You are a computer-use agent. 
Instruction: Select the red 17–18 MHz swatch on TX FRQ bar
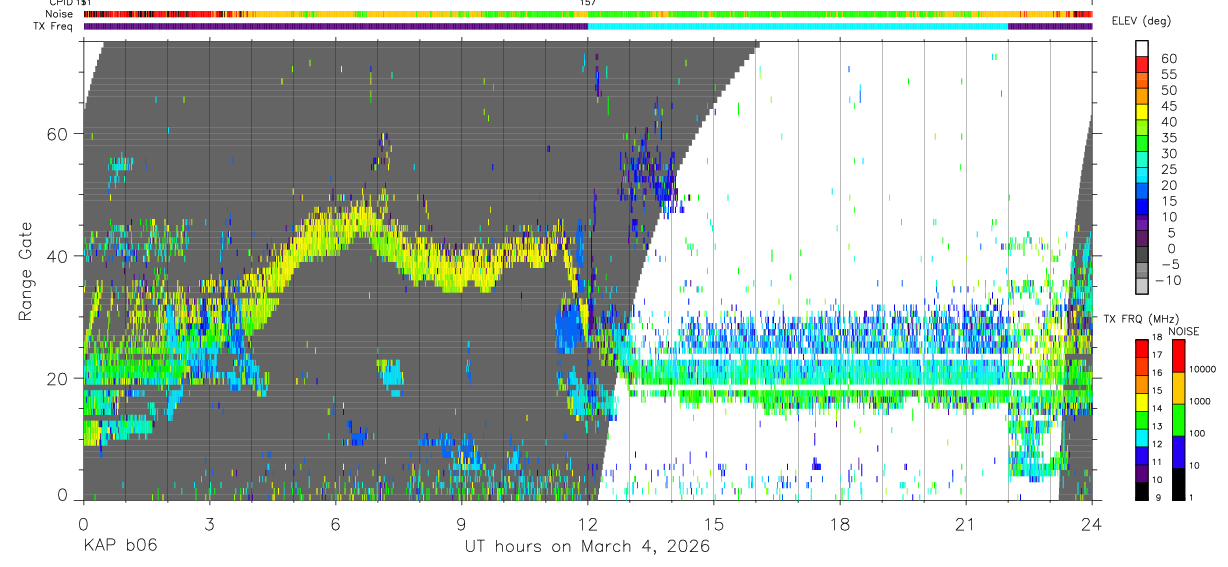[x=1143, y=348]
